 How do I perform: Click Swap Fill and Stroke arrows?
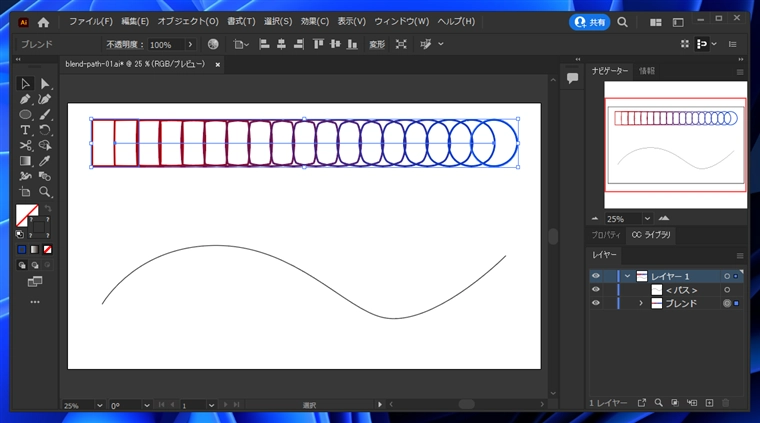point(48,208)
